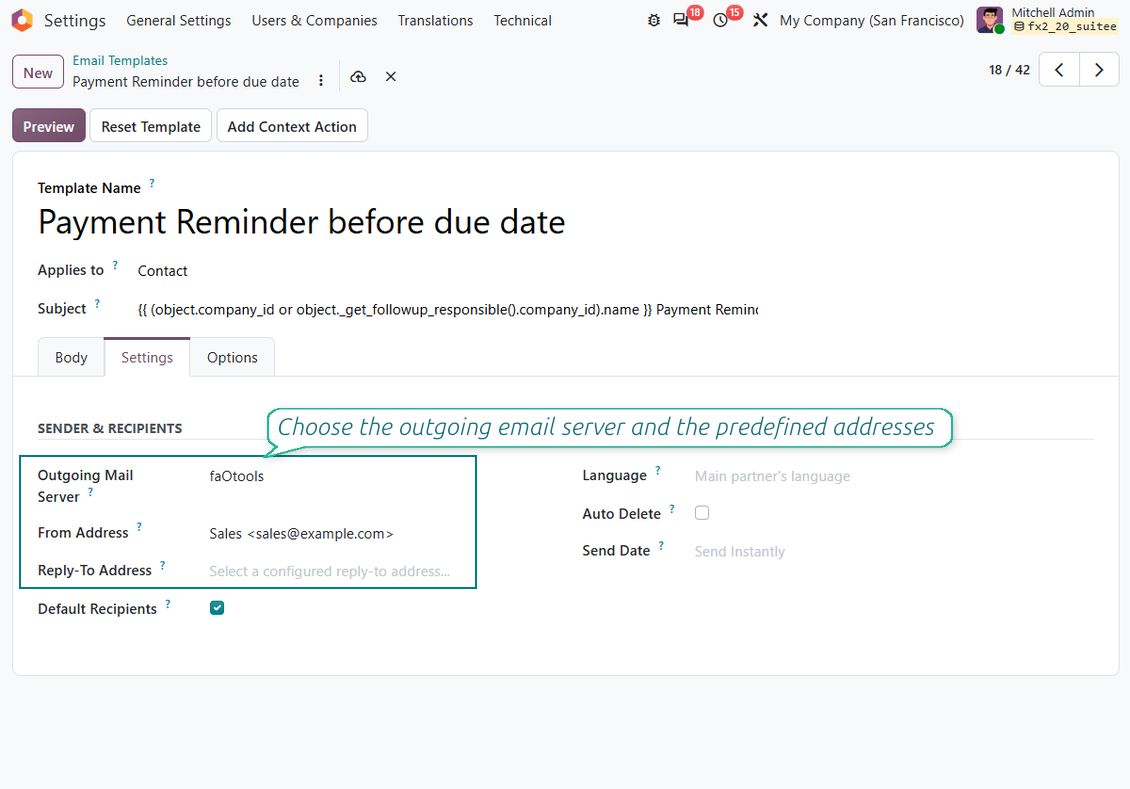The image size is (1130, 789).
Task: Show help for Outgoing Mail Server
Action: tap(91, 492)
